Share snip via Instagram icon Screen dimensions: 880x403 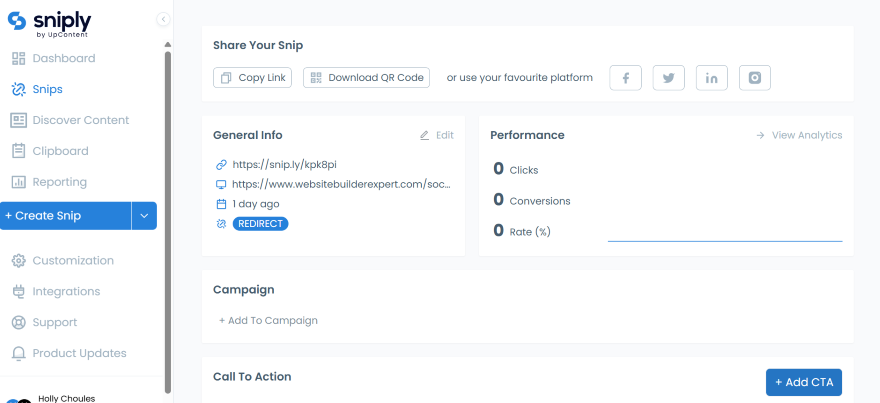click(755, 78)
